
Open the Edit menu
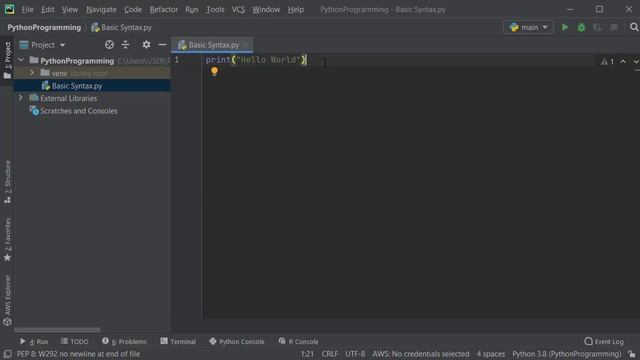tap(47, 9)
